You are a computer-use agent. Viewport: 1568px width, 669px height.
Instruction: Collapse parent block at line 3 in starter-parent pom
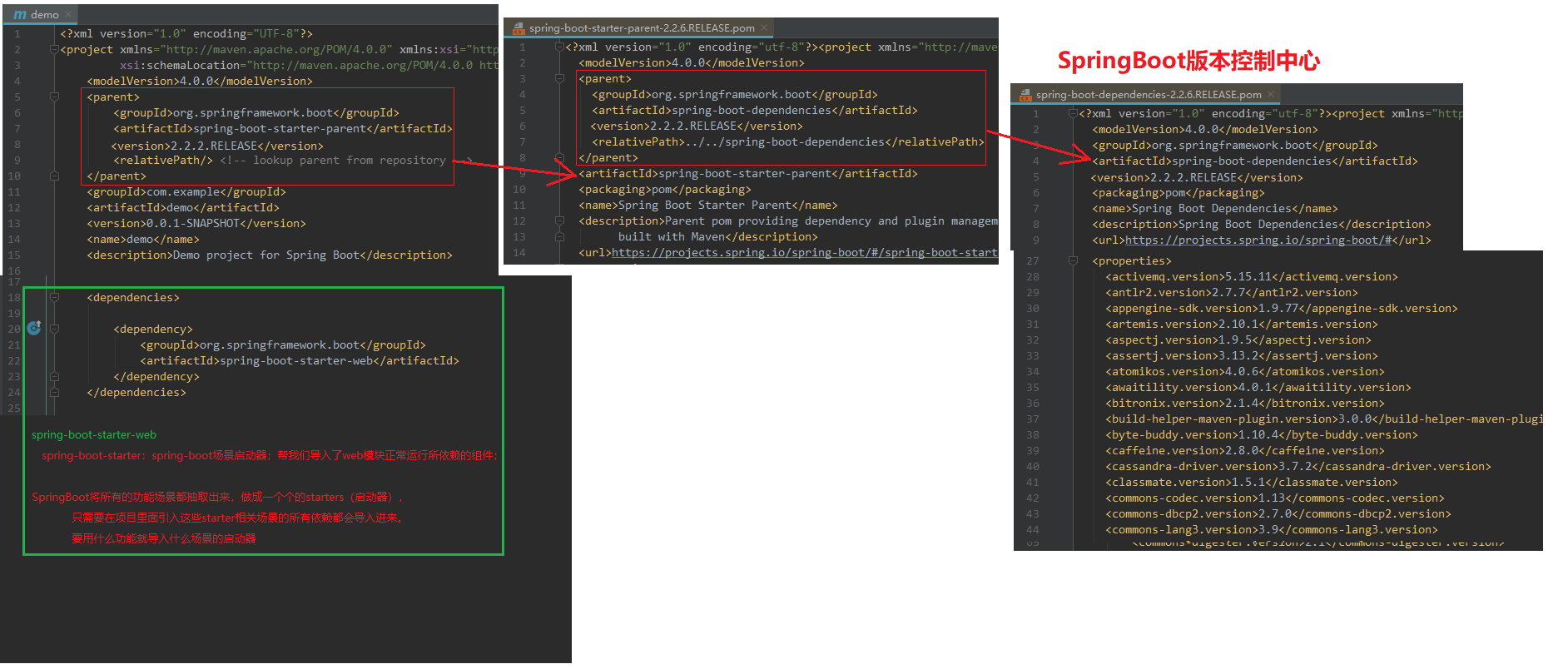point(560,78)
